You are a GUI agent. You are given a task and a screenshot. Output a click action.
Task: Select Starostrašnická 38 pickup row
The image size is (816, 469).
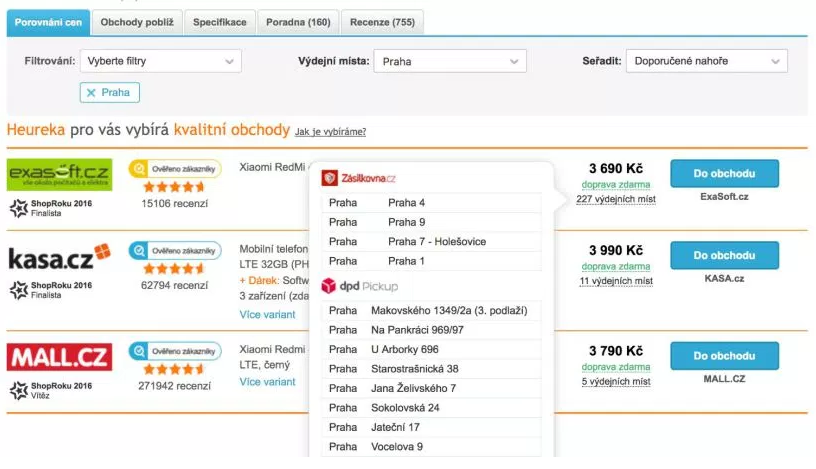coord(431,369)
